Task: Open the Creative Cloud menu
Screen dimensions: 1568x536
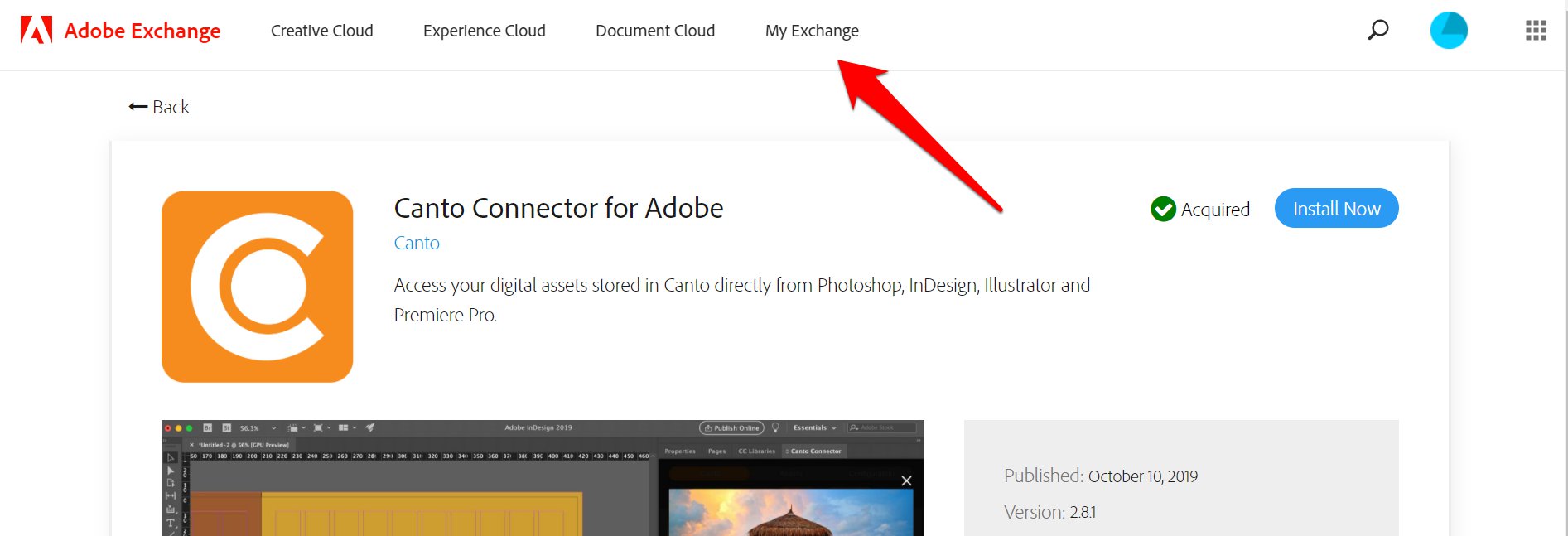Action: (x=322, y=31)
